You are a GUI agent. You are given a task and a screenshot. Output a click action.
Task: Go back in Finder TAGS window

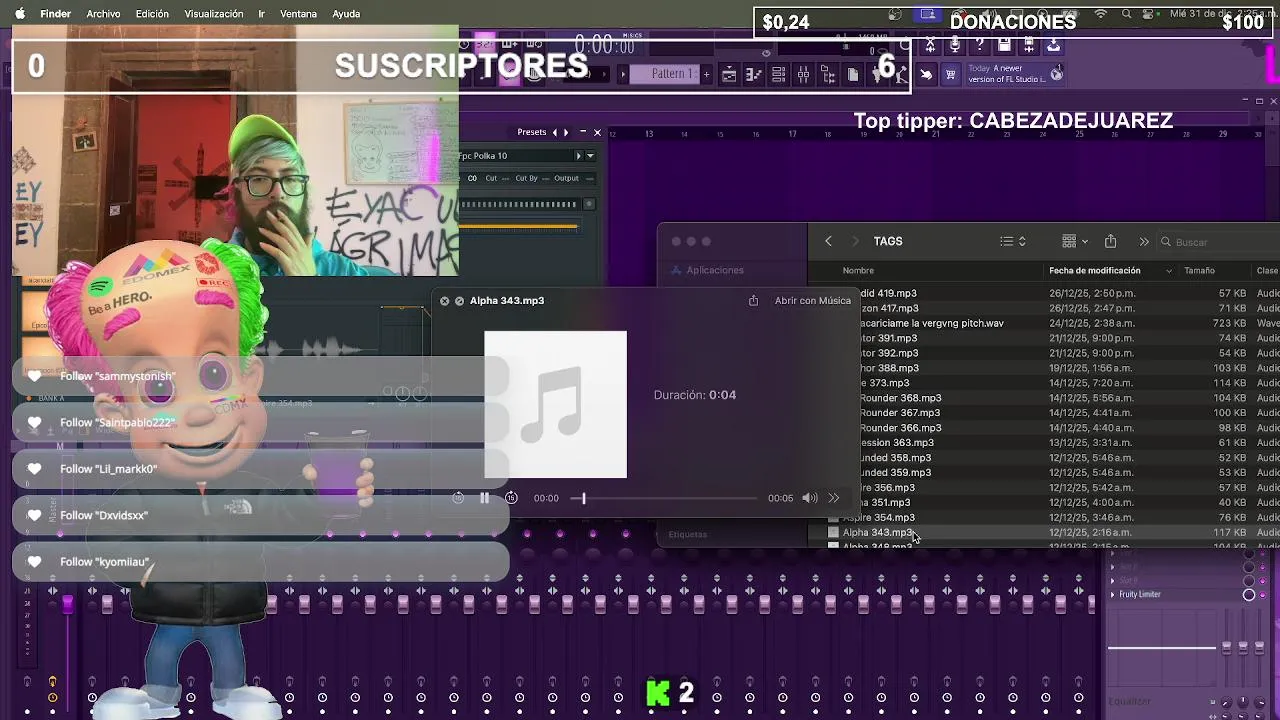(828, 241)
